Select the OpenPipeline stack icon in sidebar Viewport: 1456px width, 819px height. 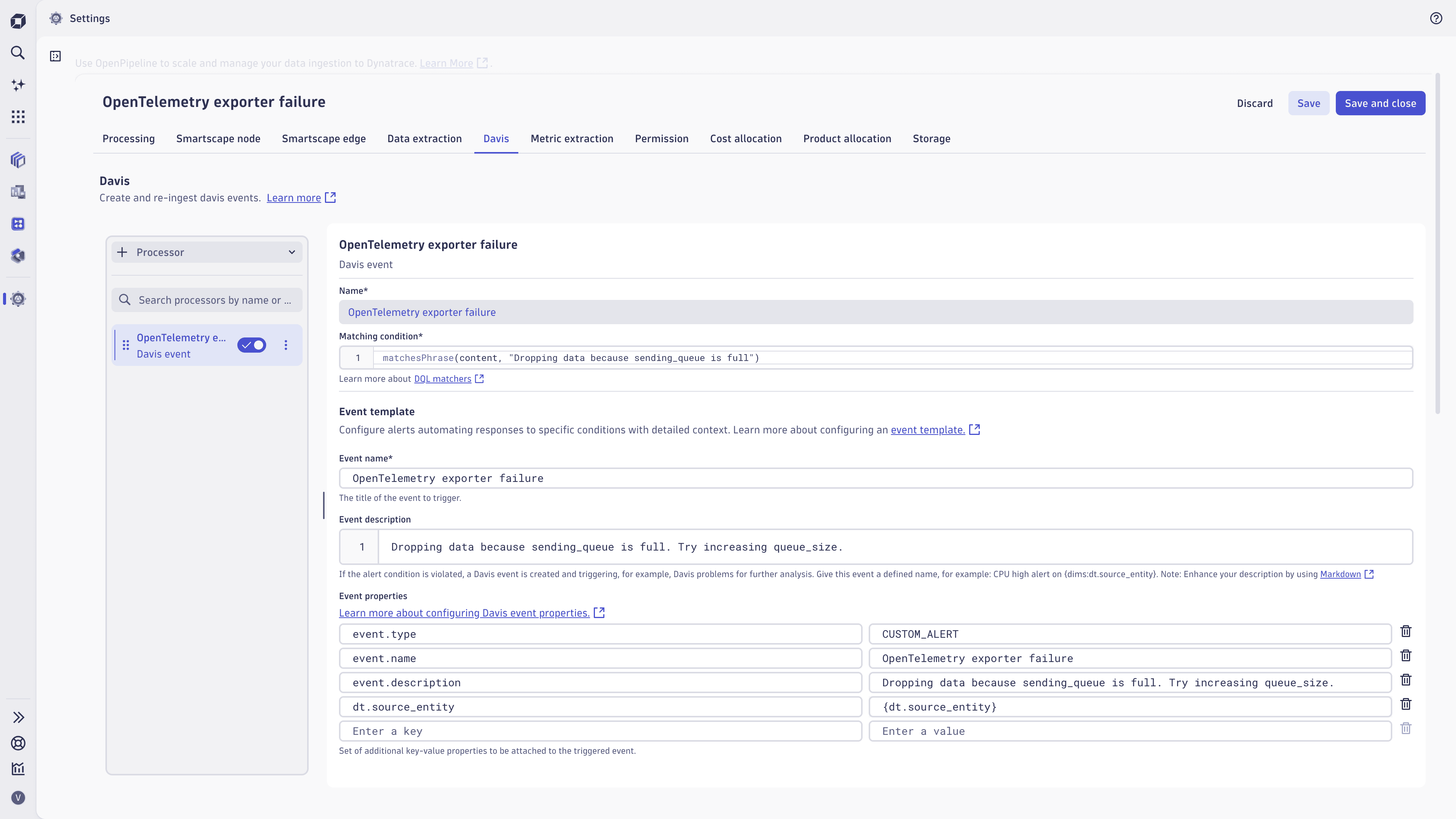coord(17,160)
